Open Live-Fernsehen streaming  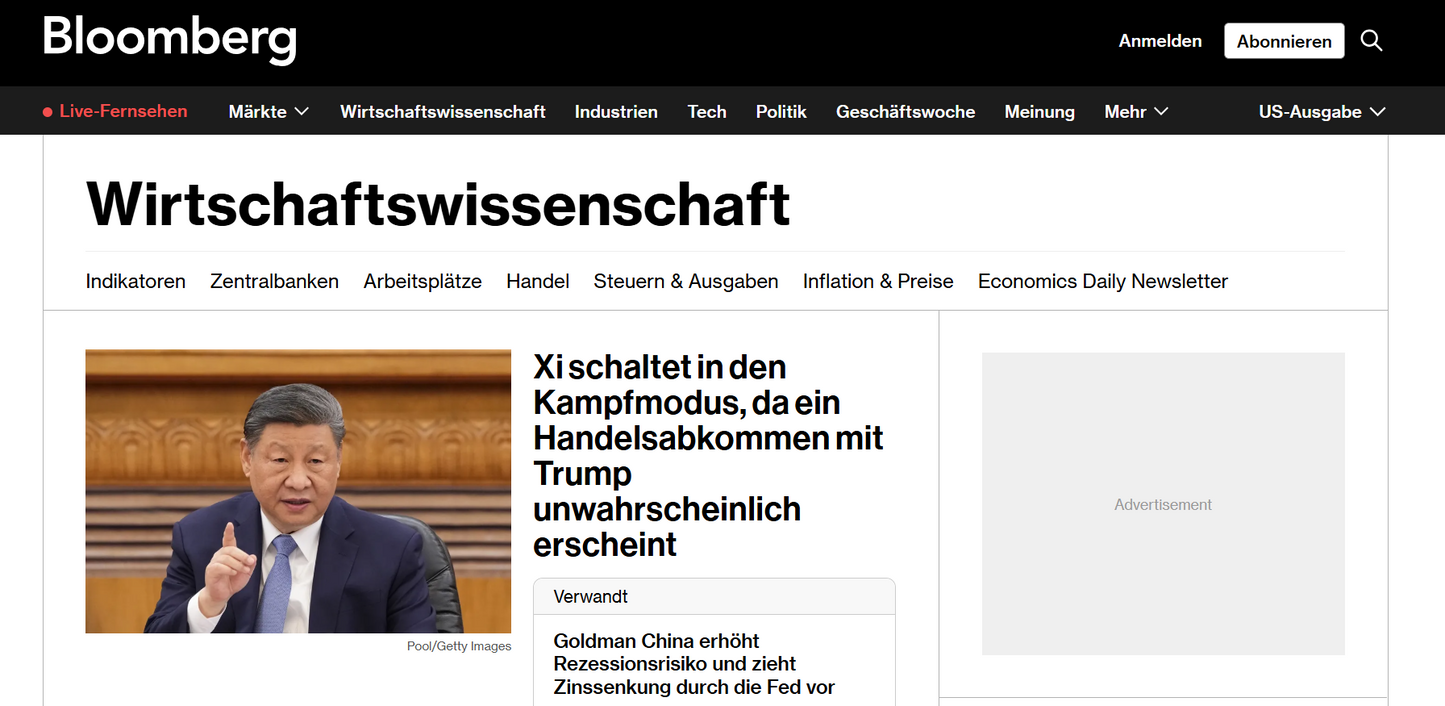click(x=123, y=111)
